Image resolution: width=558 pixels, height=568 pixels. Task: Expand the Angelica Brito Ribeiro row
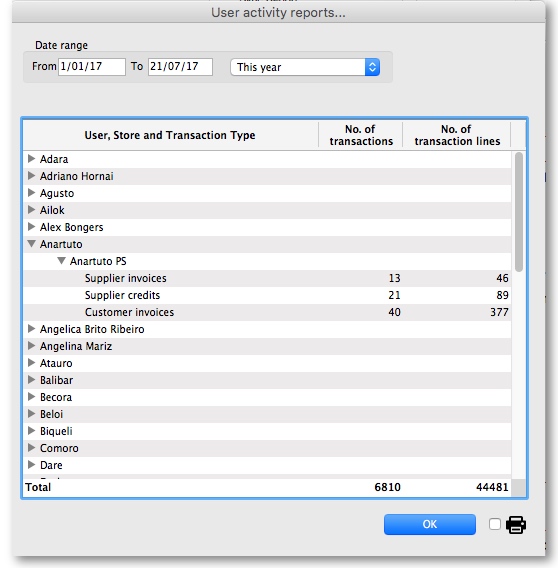pos(32,329)
